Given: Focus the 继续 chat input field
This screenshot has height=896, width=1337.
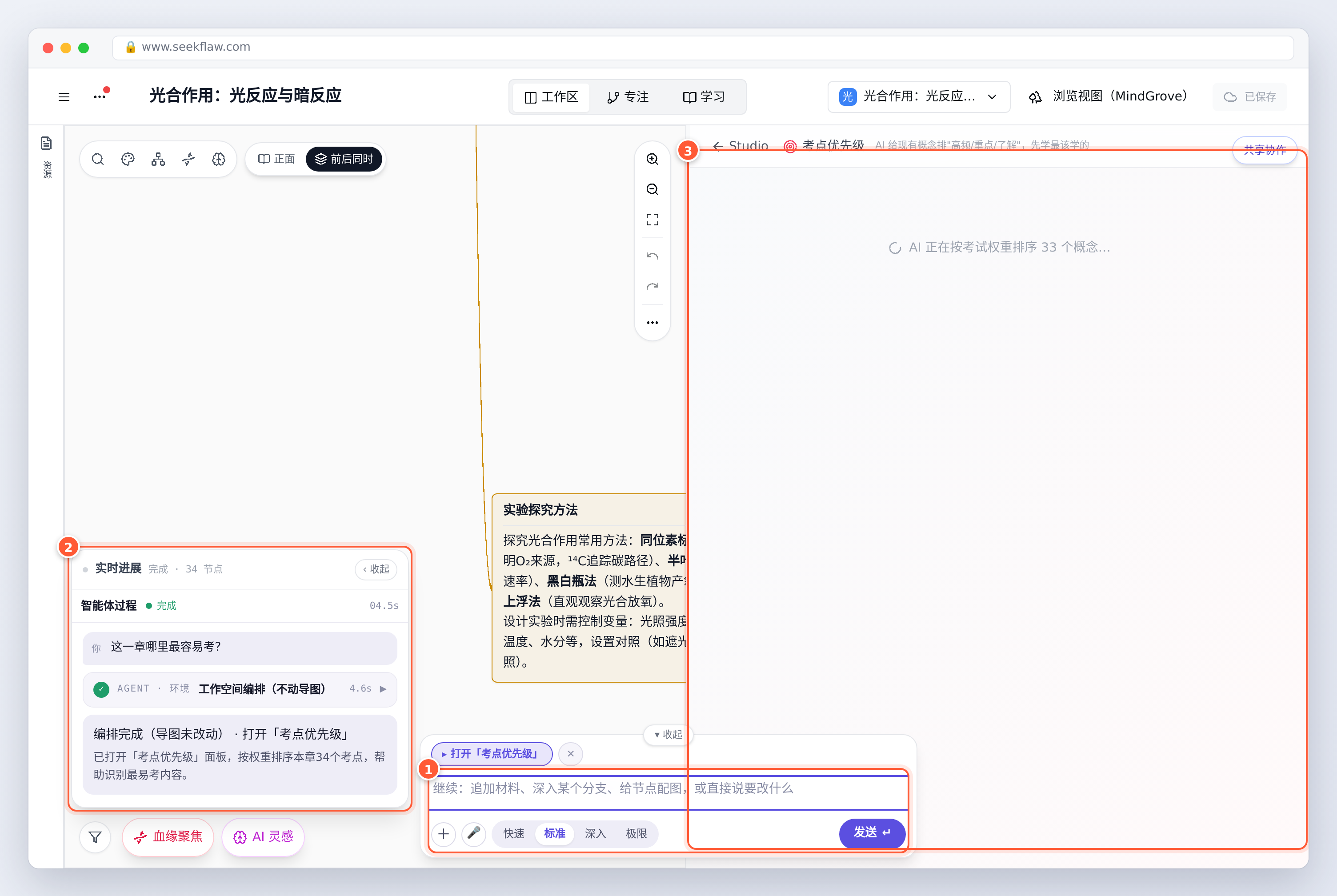Looking at the screenshot, I should tap(668, 792).
